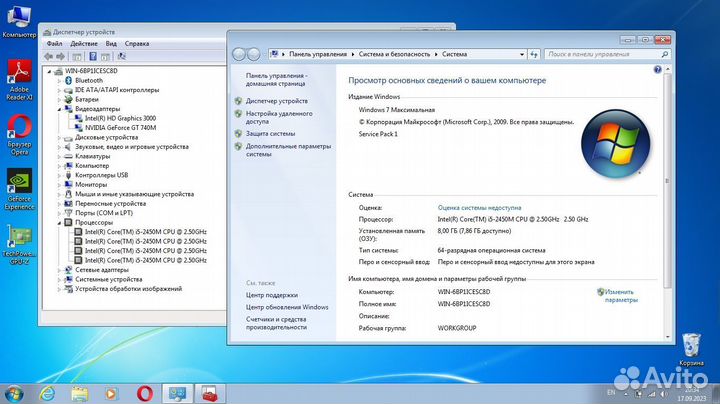Launch the GeForce Experience desktop shortcut
The image size is (720, 404).
19,189
